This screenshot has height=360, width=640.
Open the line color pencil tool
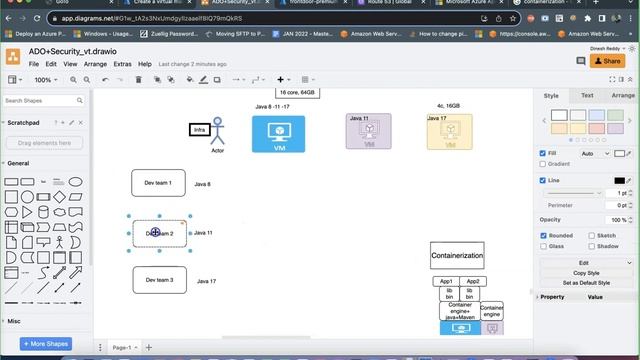pyautogui.click(x=203, y=80)
